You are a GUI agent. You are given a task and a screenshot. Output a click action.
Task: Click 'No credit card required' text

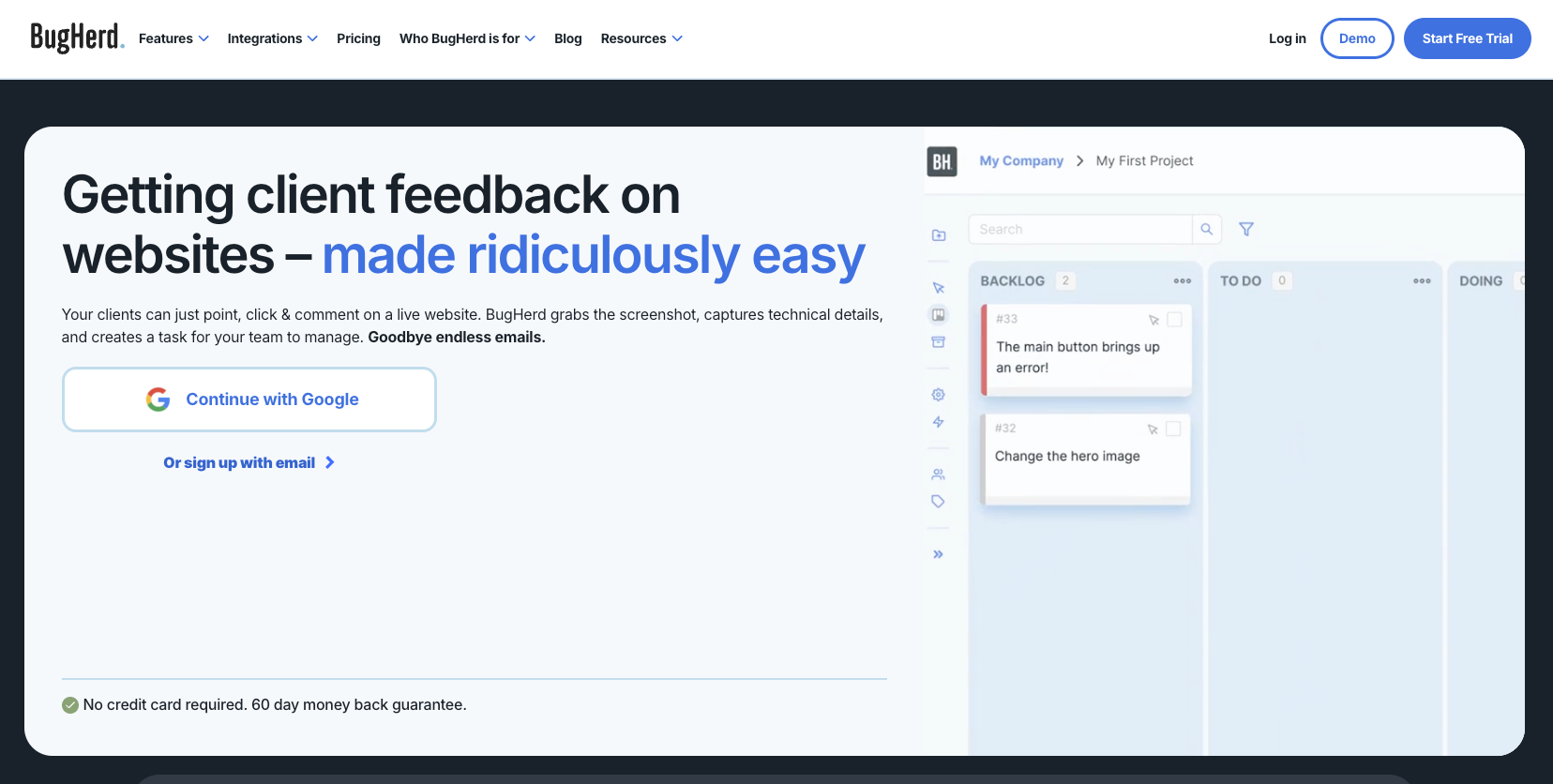(x=165, y=705)
